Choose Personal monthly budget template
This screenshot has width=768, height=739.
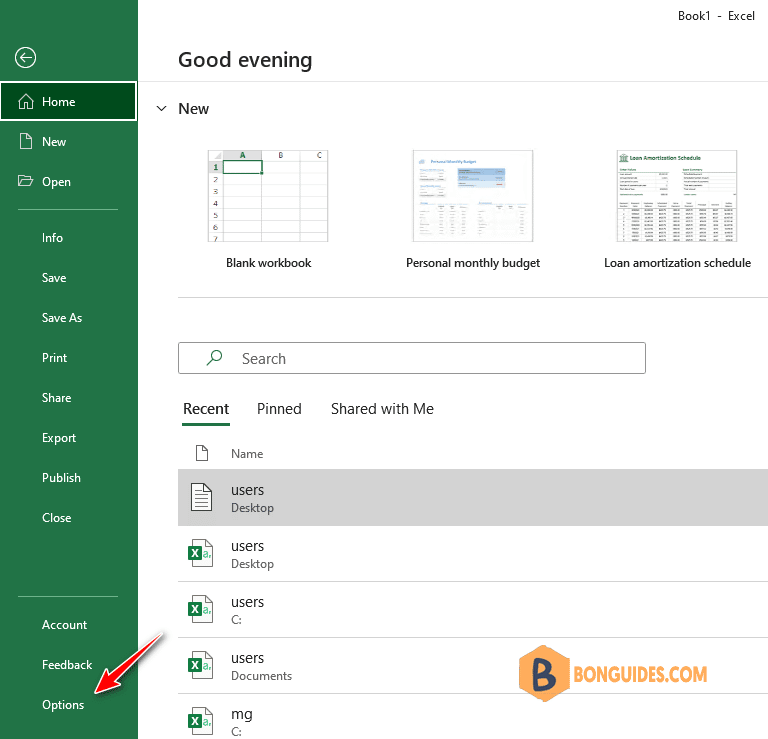point(473,196)
